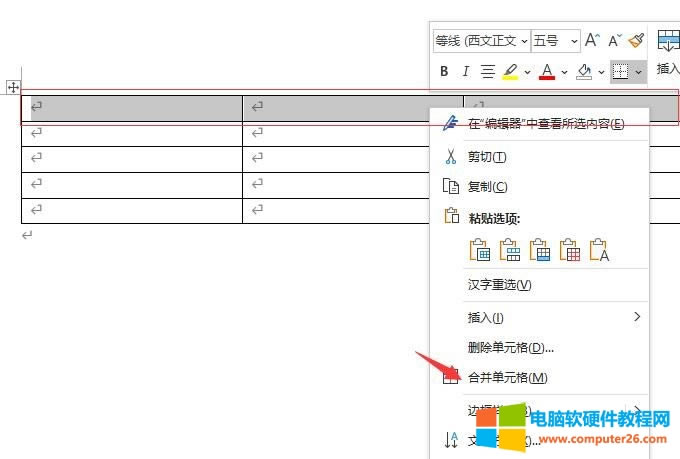Image resolution: width=680 pixels, height=459 pixels.
Task: Click the paragraph alignment icon
Action: [488, 71]
